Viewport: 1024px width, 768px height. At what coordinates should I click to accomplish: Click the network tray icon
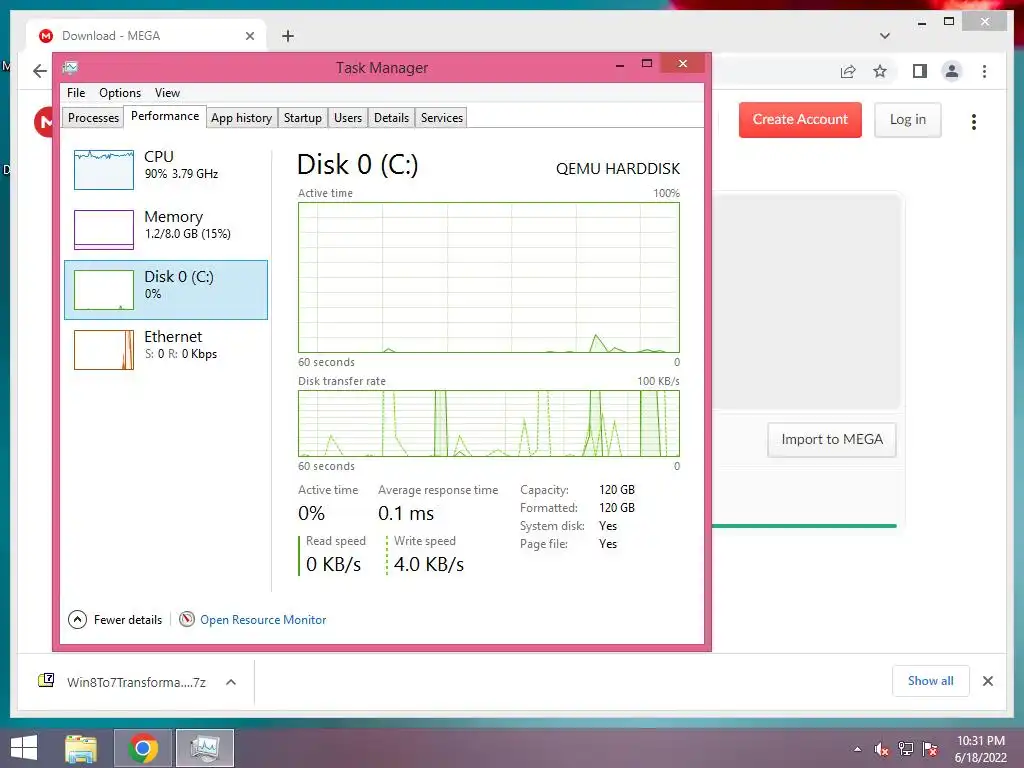tap(906, 749)
